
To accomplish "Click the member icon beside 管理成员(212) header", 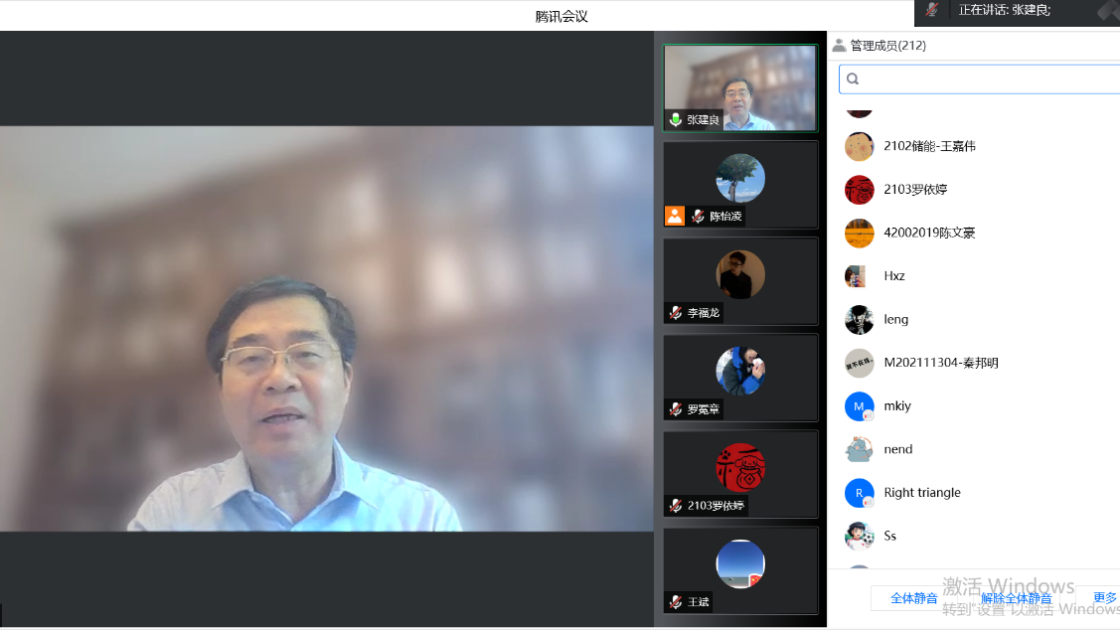I will point(838,44).
